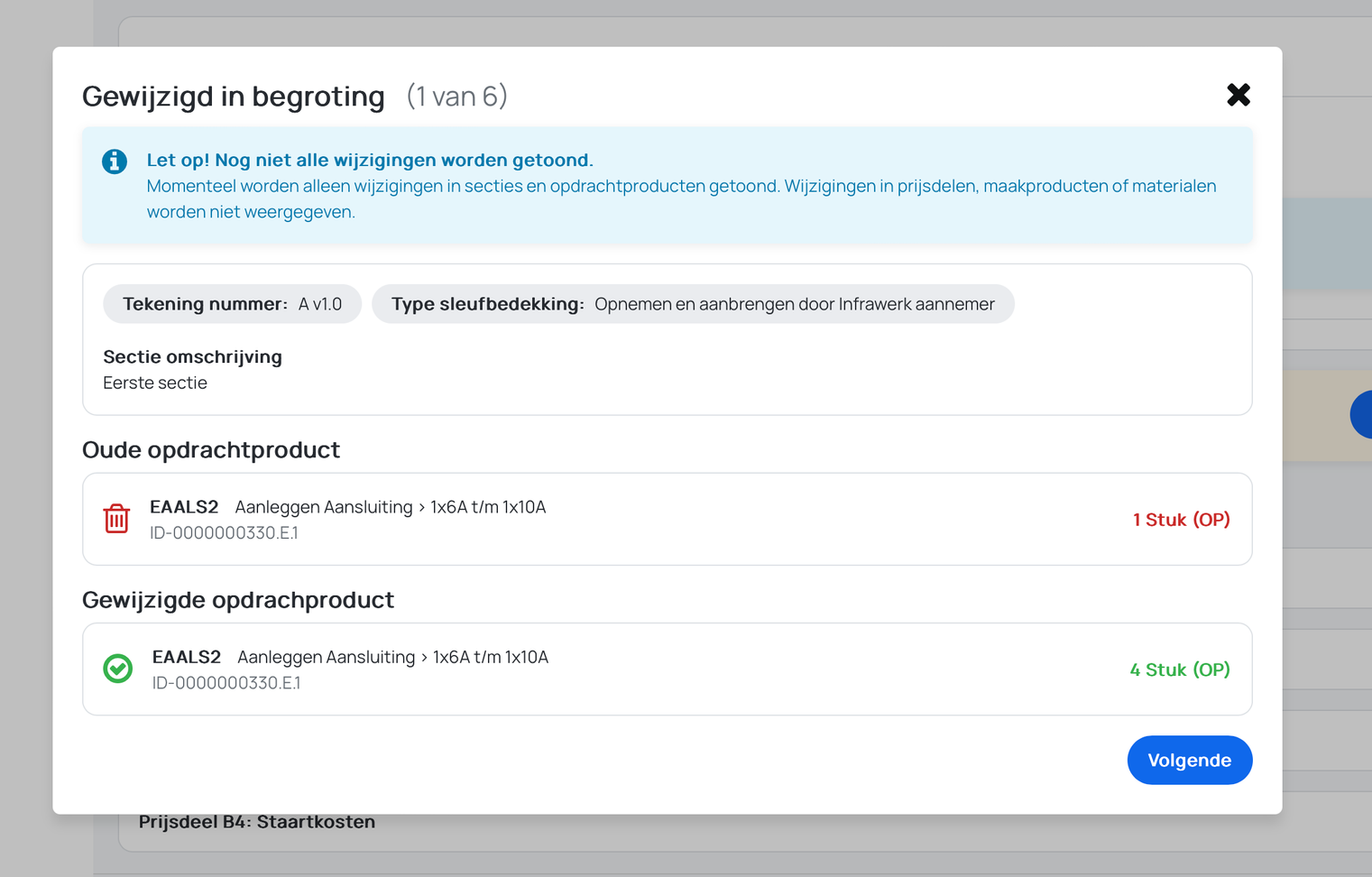1372x877 pixels.
Task: Click 'Eerste sectie' description text
Action: [155, 383]
